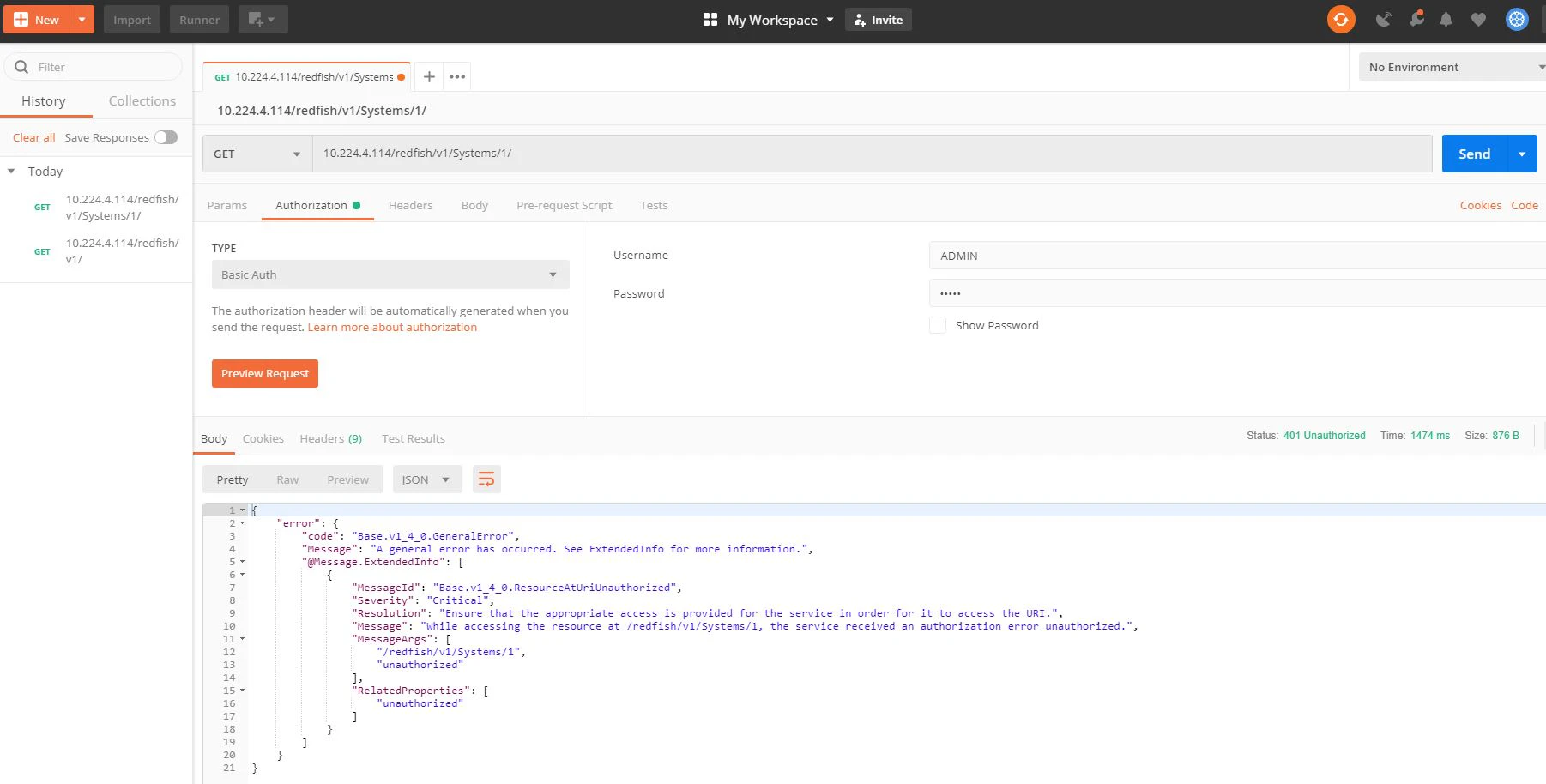Check the Show Password checkbox
Screen dimensions: 1546x784
[938, 325]
